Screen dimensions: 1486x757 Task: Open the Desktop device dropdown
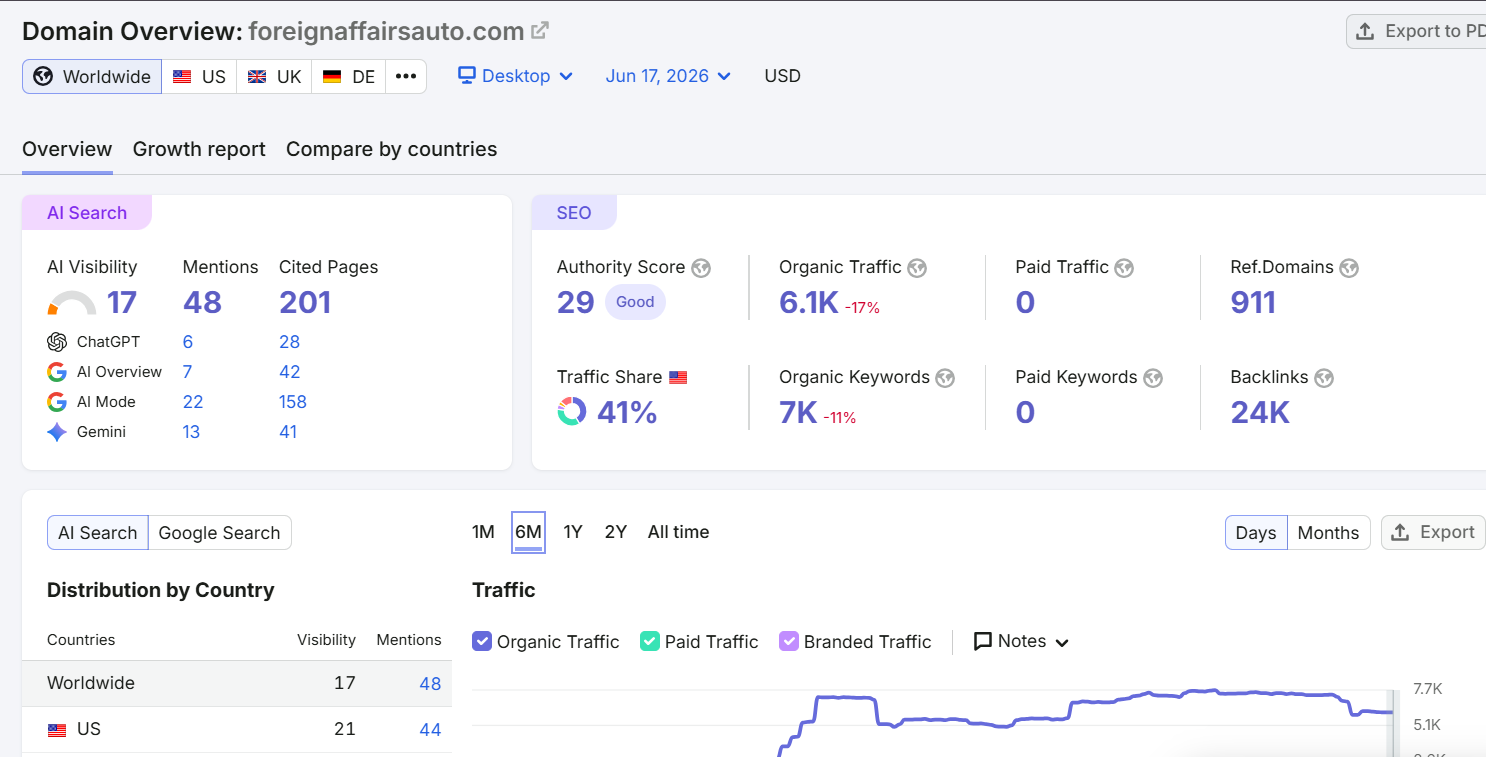tap(515, 76)
